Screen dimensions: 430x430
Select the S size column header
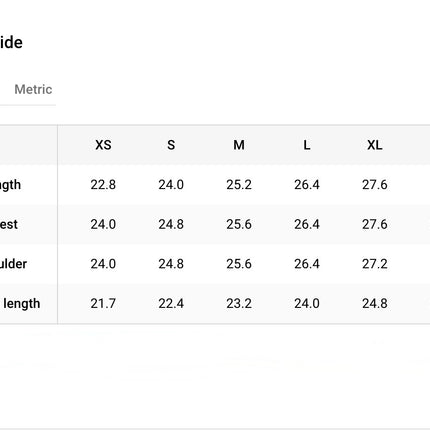[171, 145]
